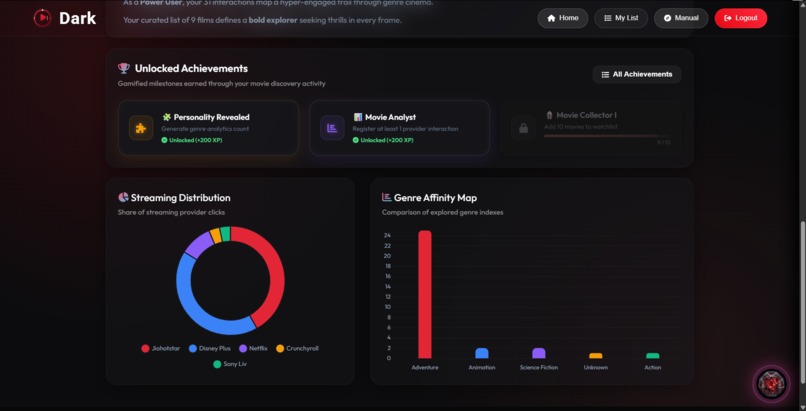Click the green Action bar

(x=653, y=356)
